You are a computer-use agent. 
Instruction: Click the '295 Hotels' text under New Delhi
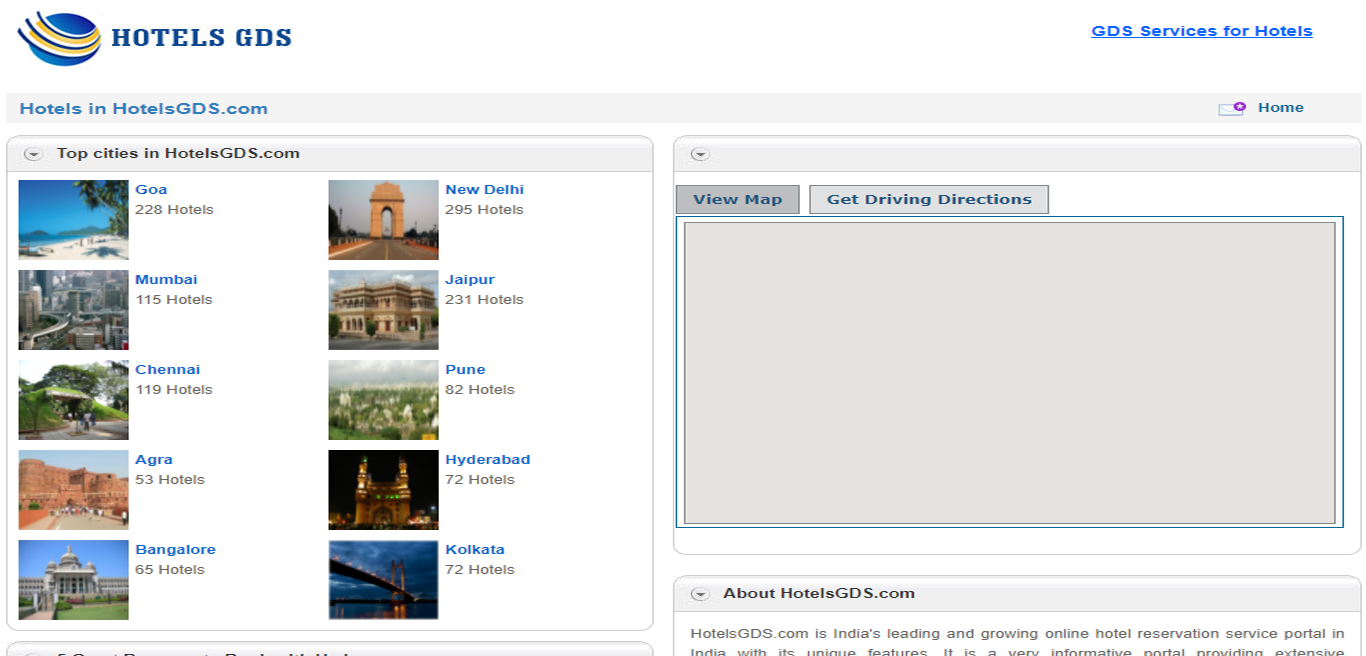click(484, 210)
